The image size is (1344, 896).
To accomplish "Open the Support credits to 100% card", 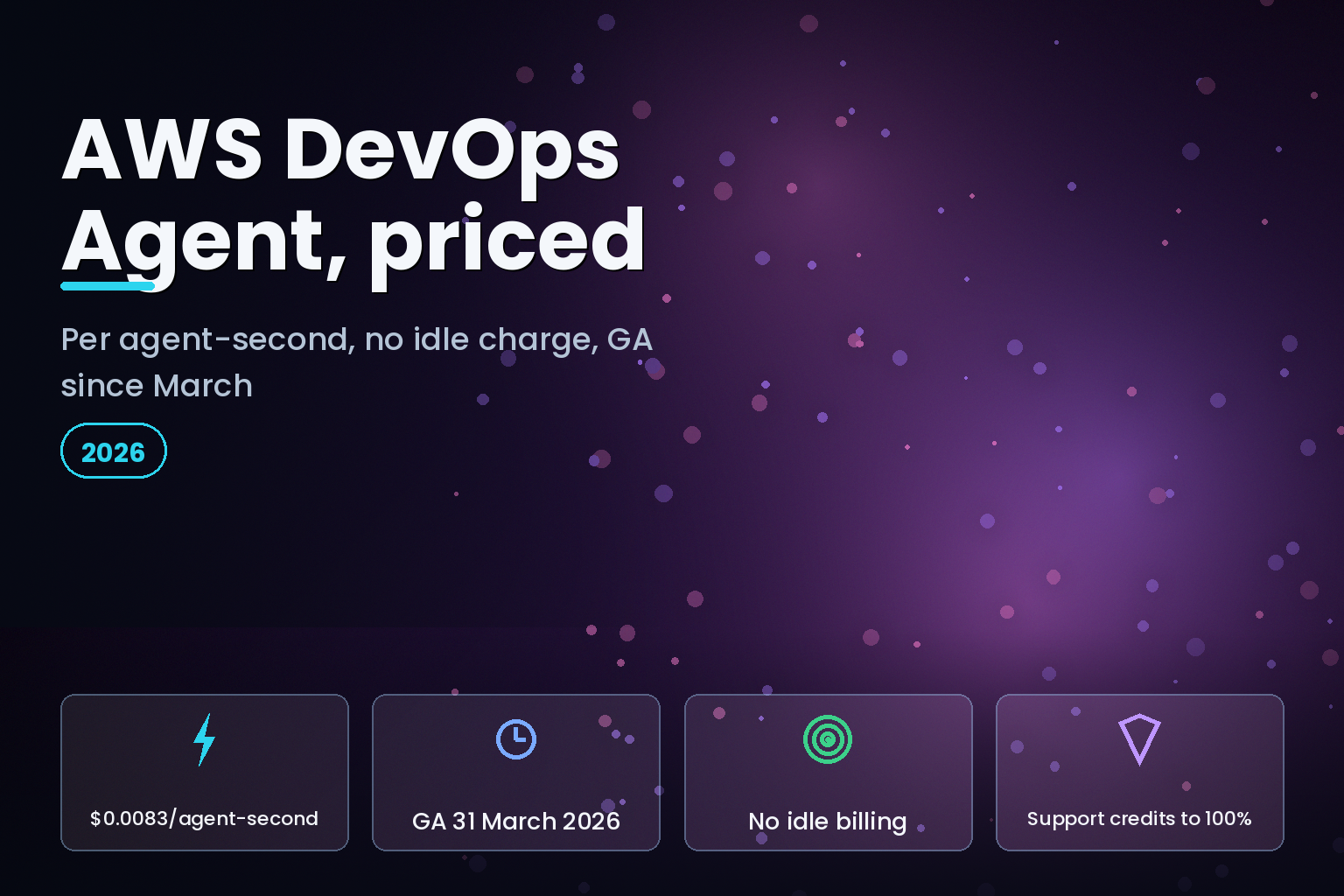I will tap(1140, 773).
